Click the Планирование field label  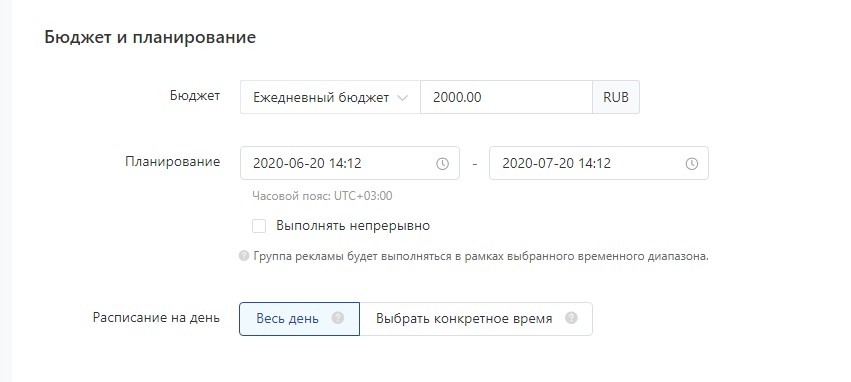pyautogui.click(x=173, y=162)
